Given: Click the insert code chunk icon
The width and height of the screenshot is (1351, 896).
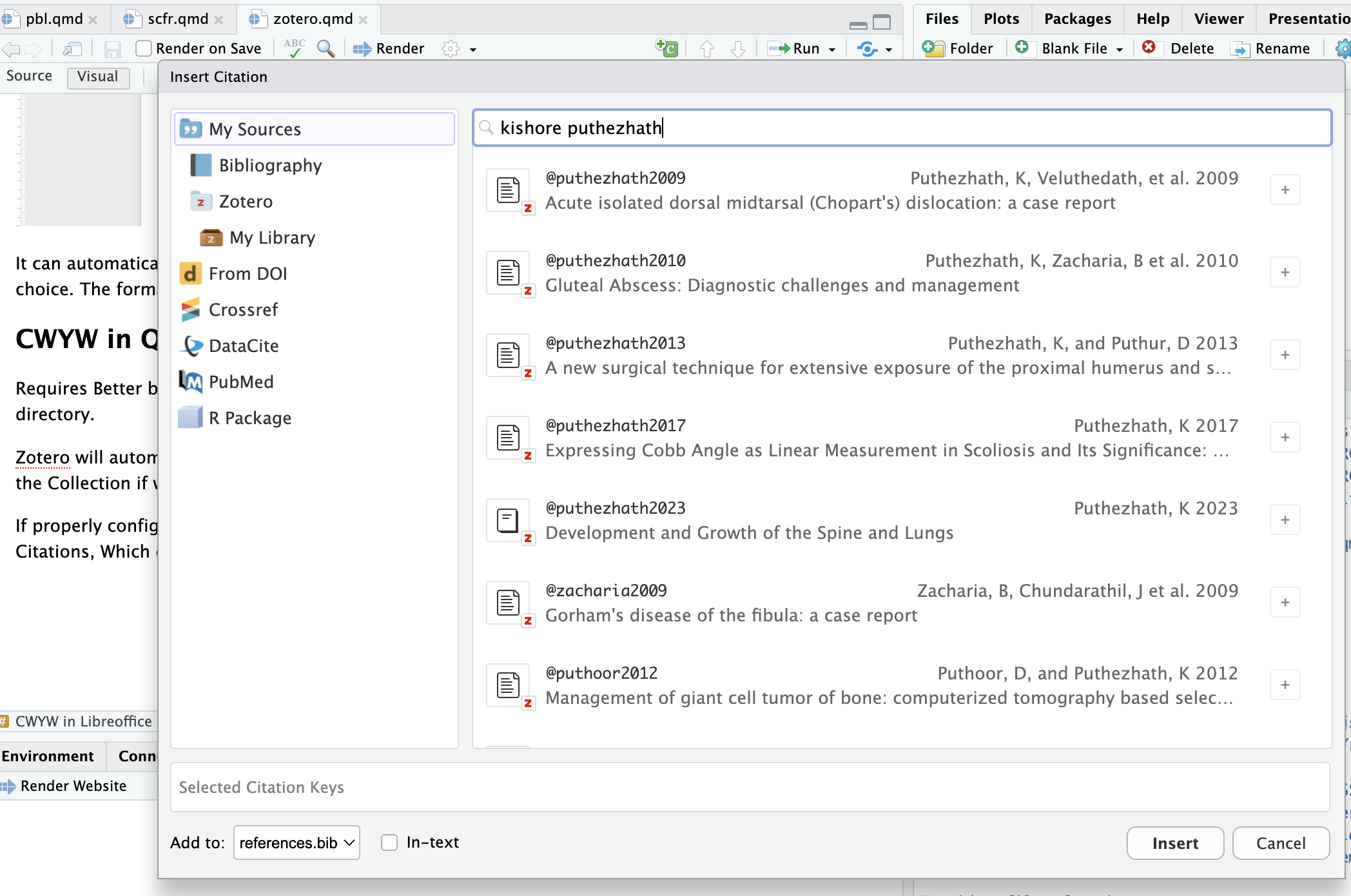Looking at the screenshot, I should point(666,48).
